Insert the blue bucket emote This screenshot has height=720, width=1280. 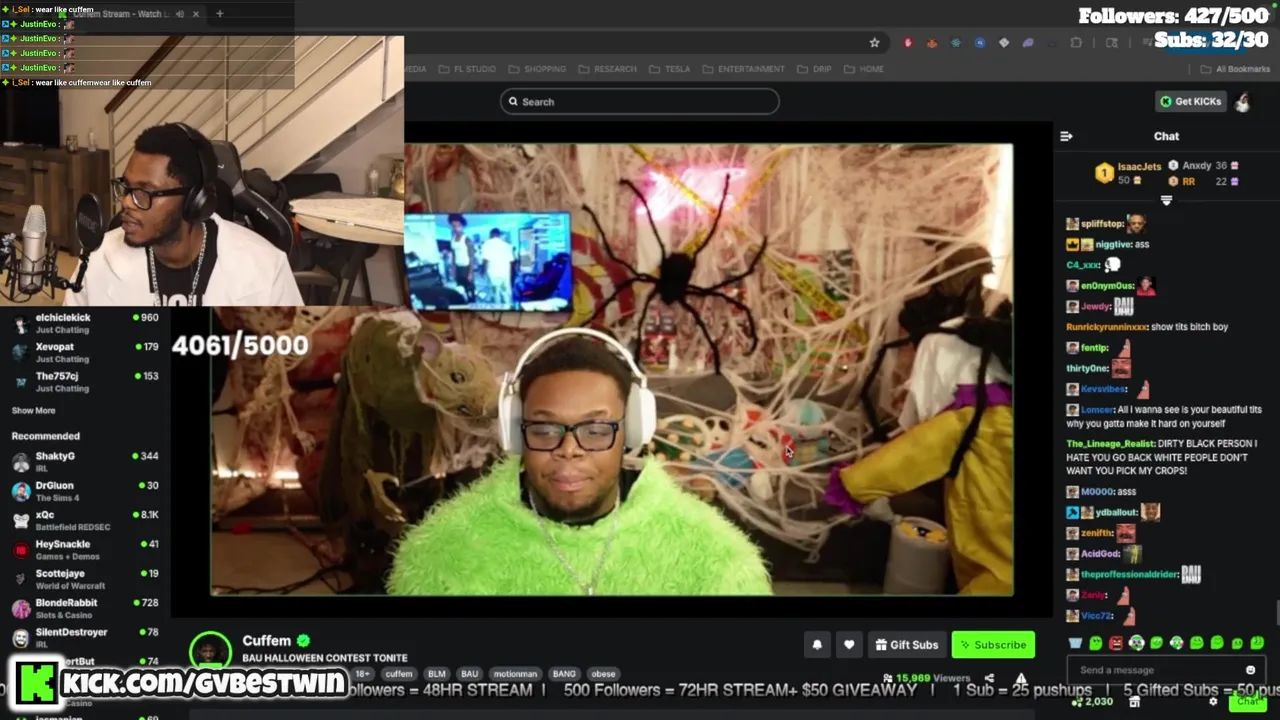(1075, 643)
